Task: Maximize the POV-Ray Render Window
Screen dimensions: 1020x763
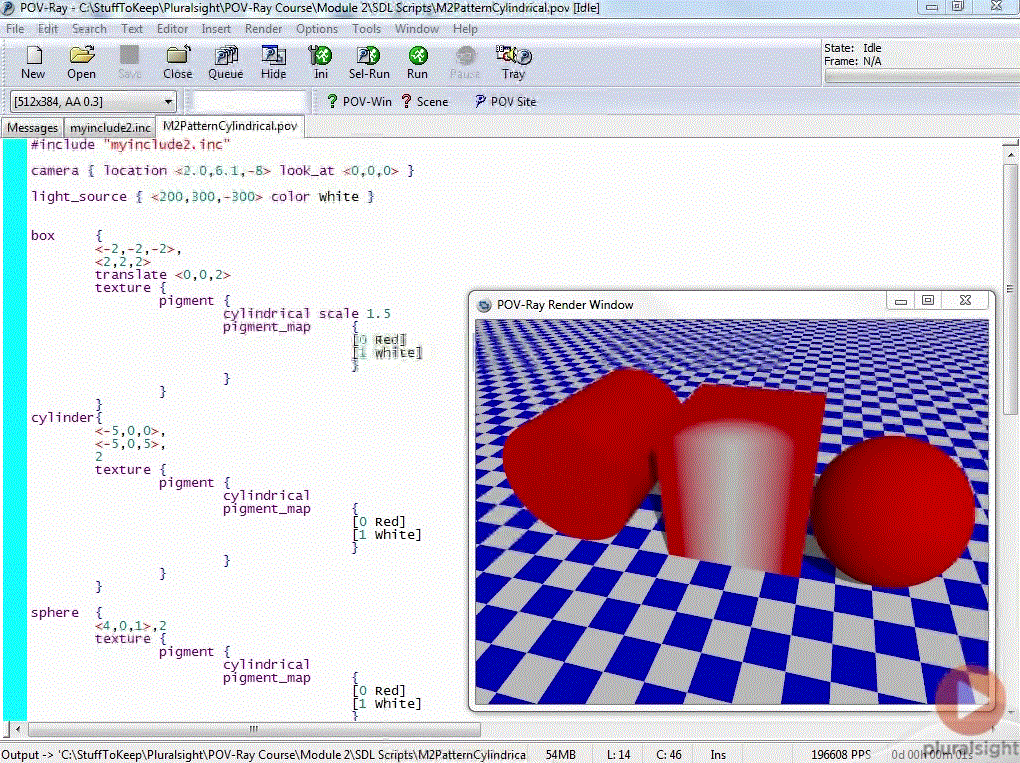Action: [928, 301]
